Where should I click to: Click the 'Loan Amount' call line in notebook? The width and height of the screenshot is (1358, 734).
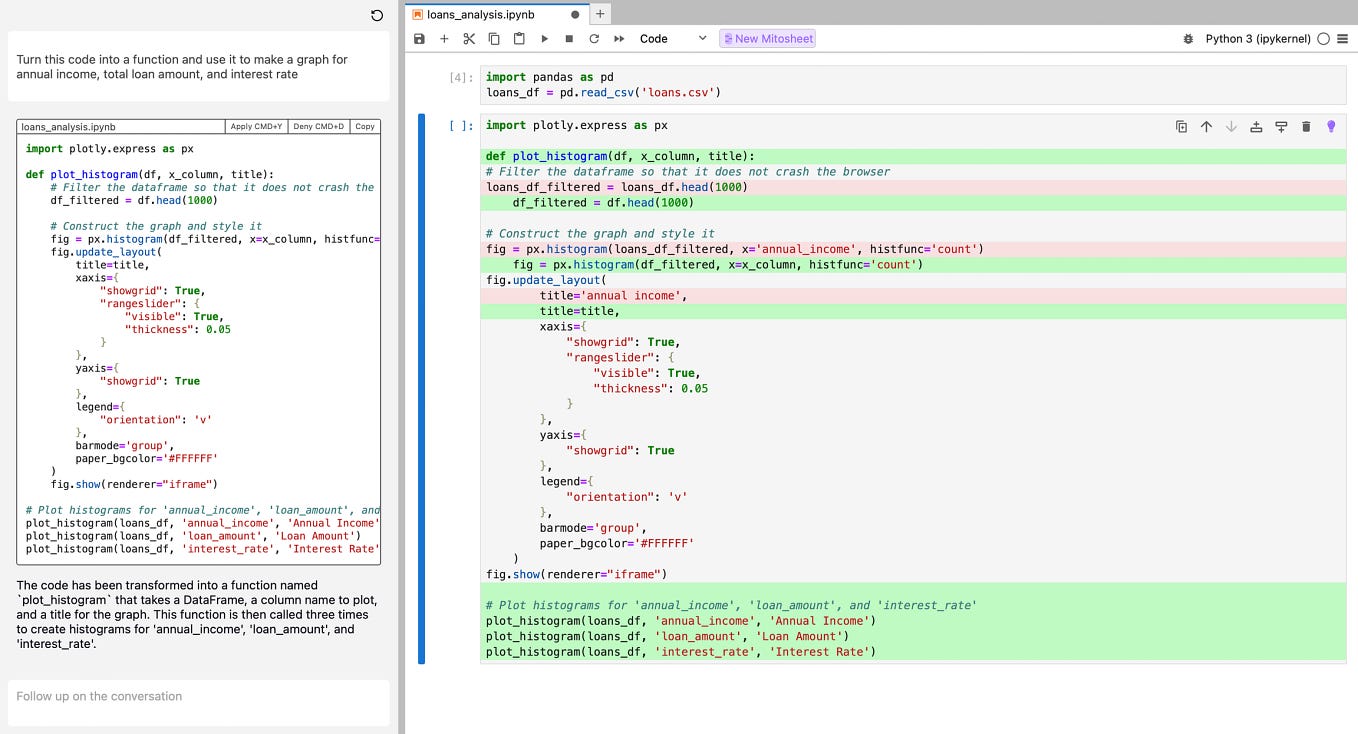pos(668,636)
